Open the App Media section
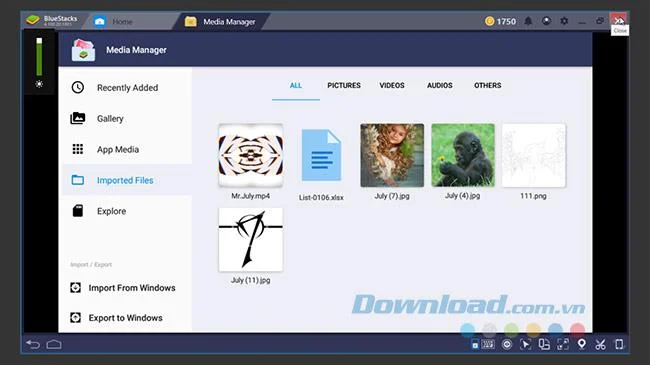This screenshot has width=650, height=365. 126,149
